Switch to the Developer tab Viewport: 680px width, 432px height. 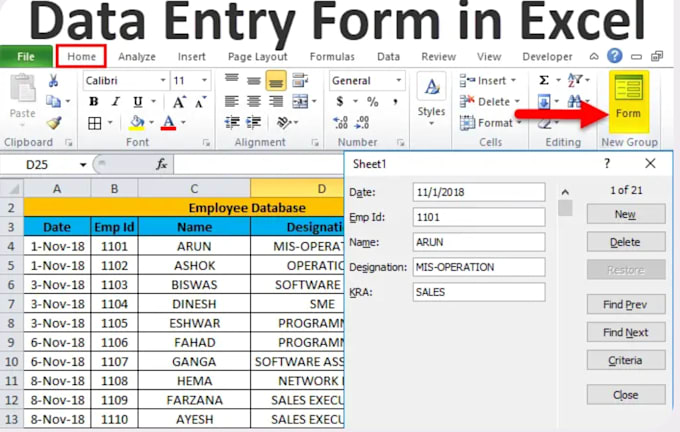pos(547,57)
